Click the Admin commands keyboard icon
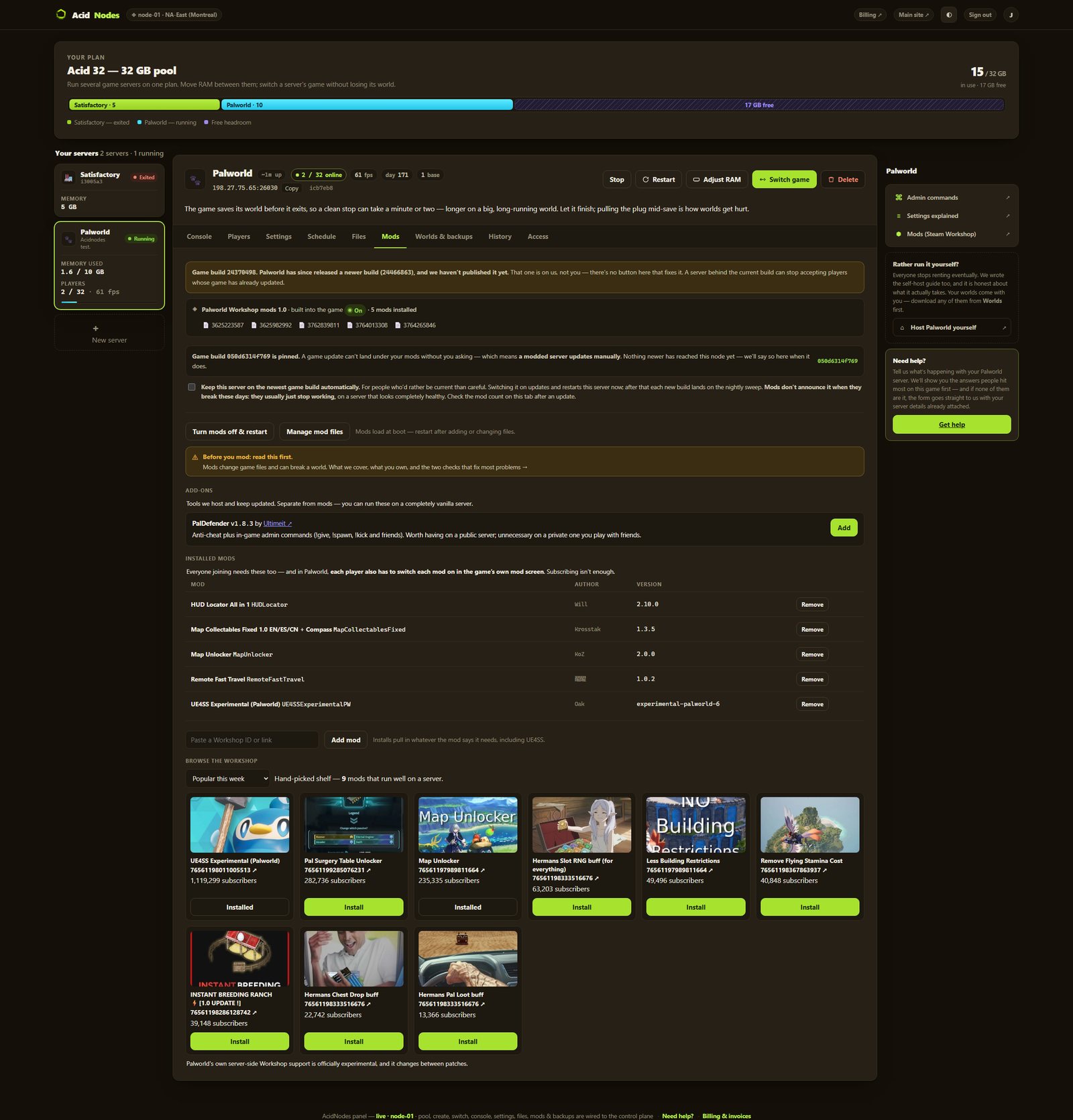The image size is (1073, 1120). point(899,197)
